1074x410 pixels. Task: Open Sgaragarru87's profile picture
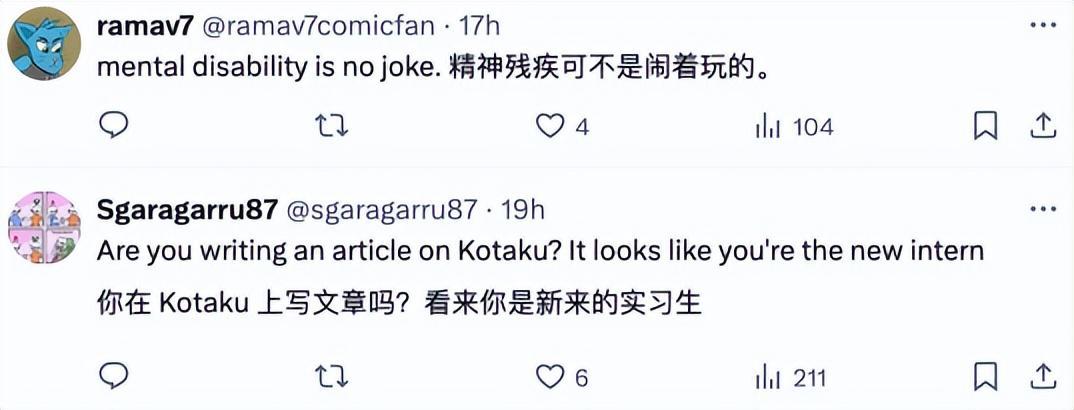point(44,227)
